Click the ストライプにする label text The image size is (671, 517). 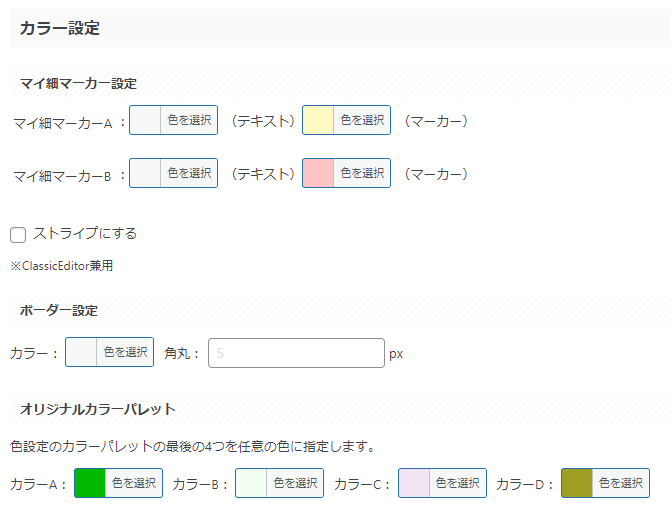pyautogui.click(x=85, y=234)
